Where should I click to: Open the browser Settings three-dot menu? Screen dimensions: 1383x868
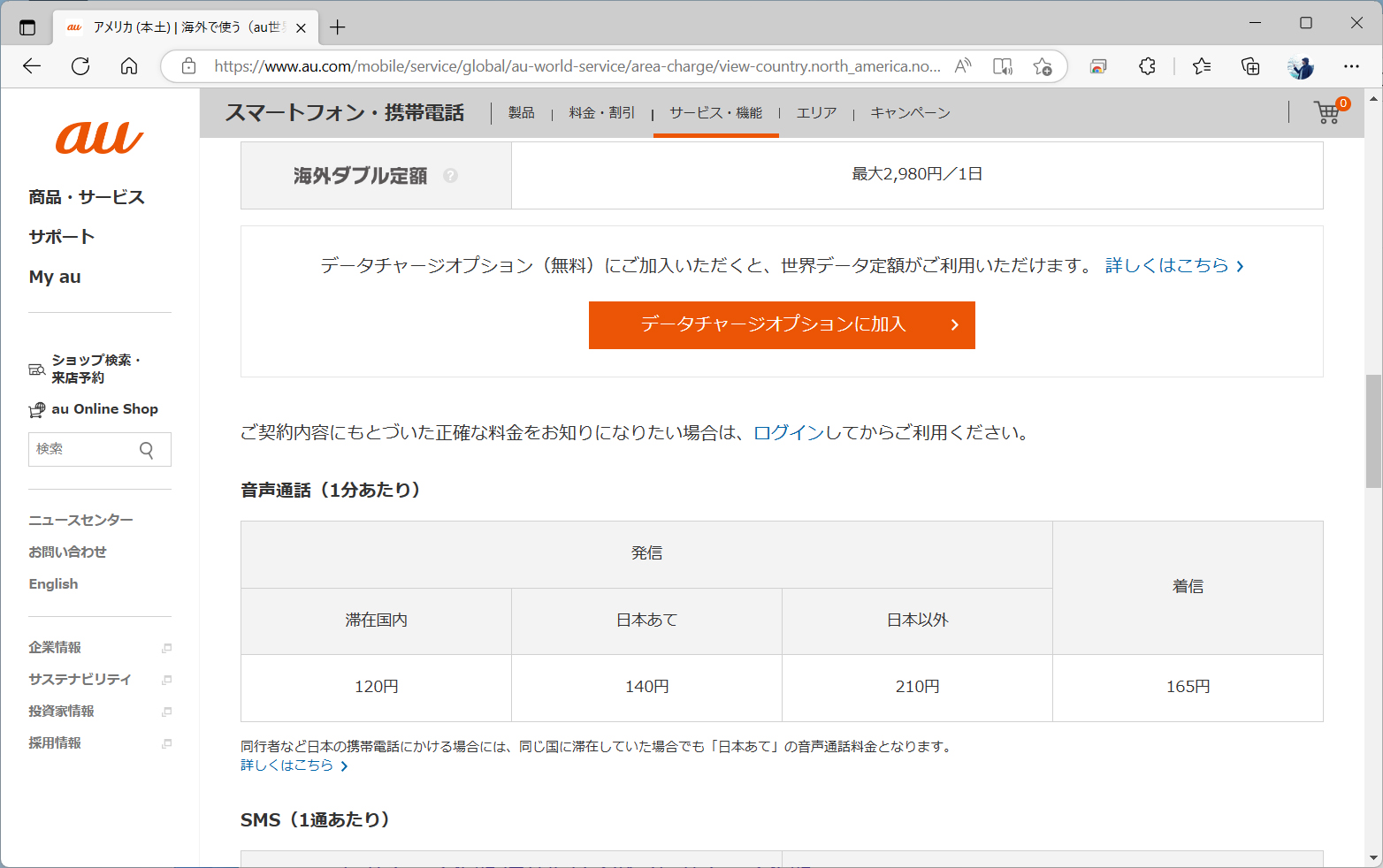coord(1352,65)
